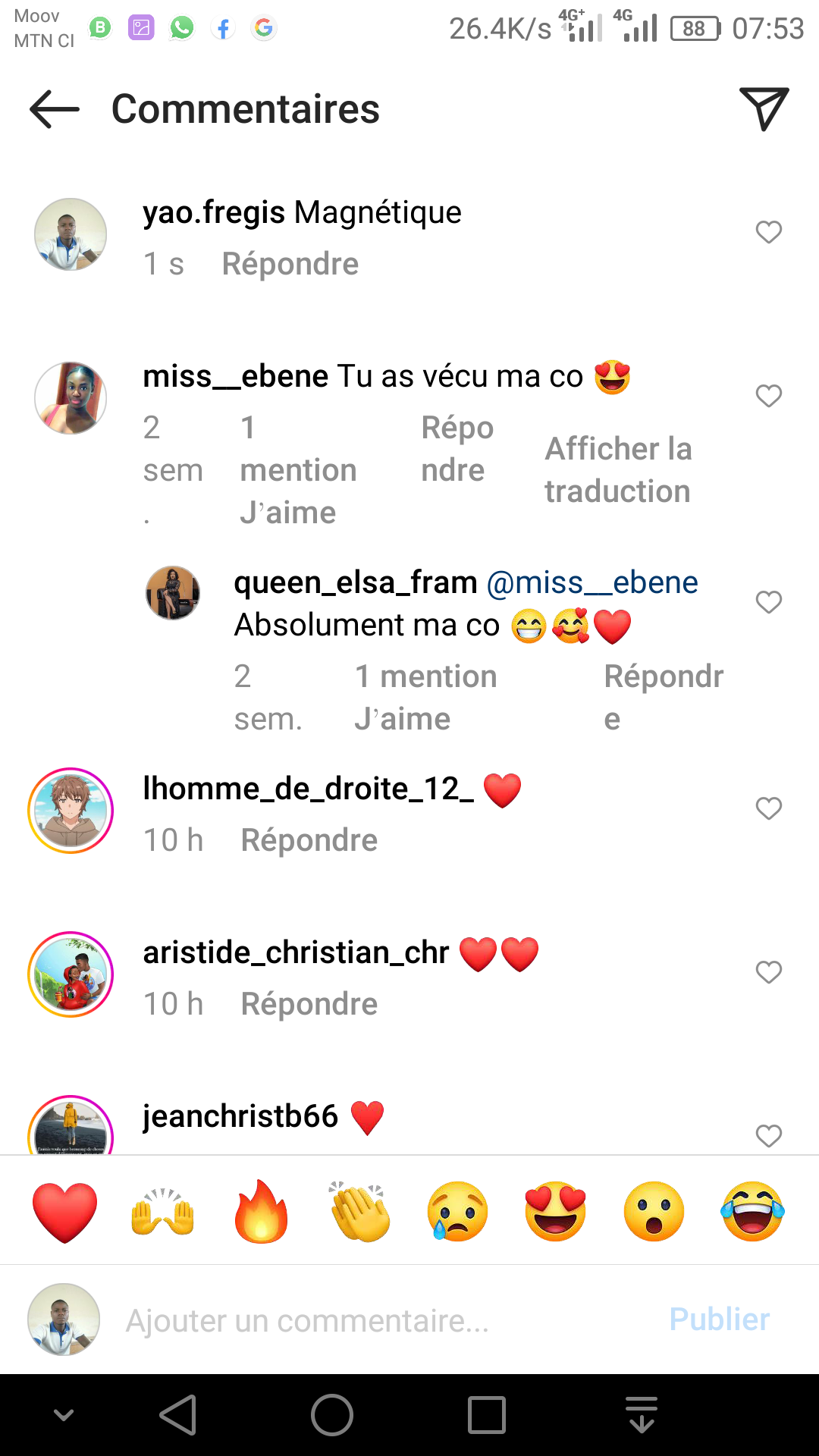Screen dimensions: 819x1456
Task: Insert the heart-eyes quick emoji
Action: tap(556, 1212)
